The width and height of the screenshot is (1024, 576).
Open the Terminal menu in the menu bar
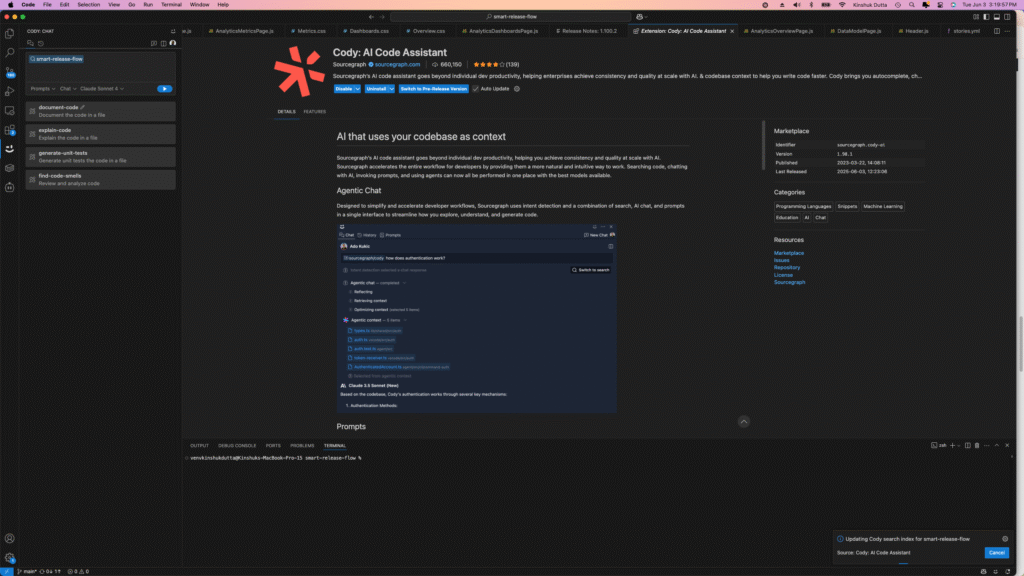tap(171, 5)
